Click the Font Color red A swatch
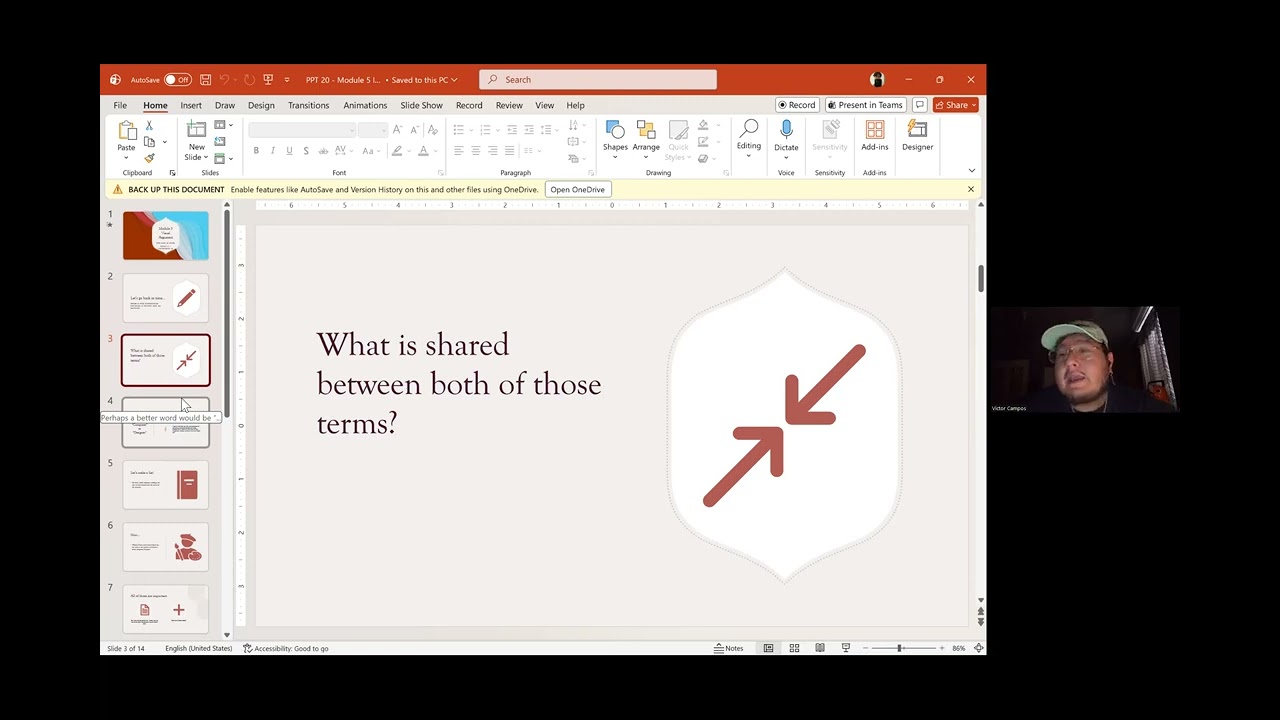The width and height of the screenshot is (1280, 720). (x=423, y=151)
